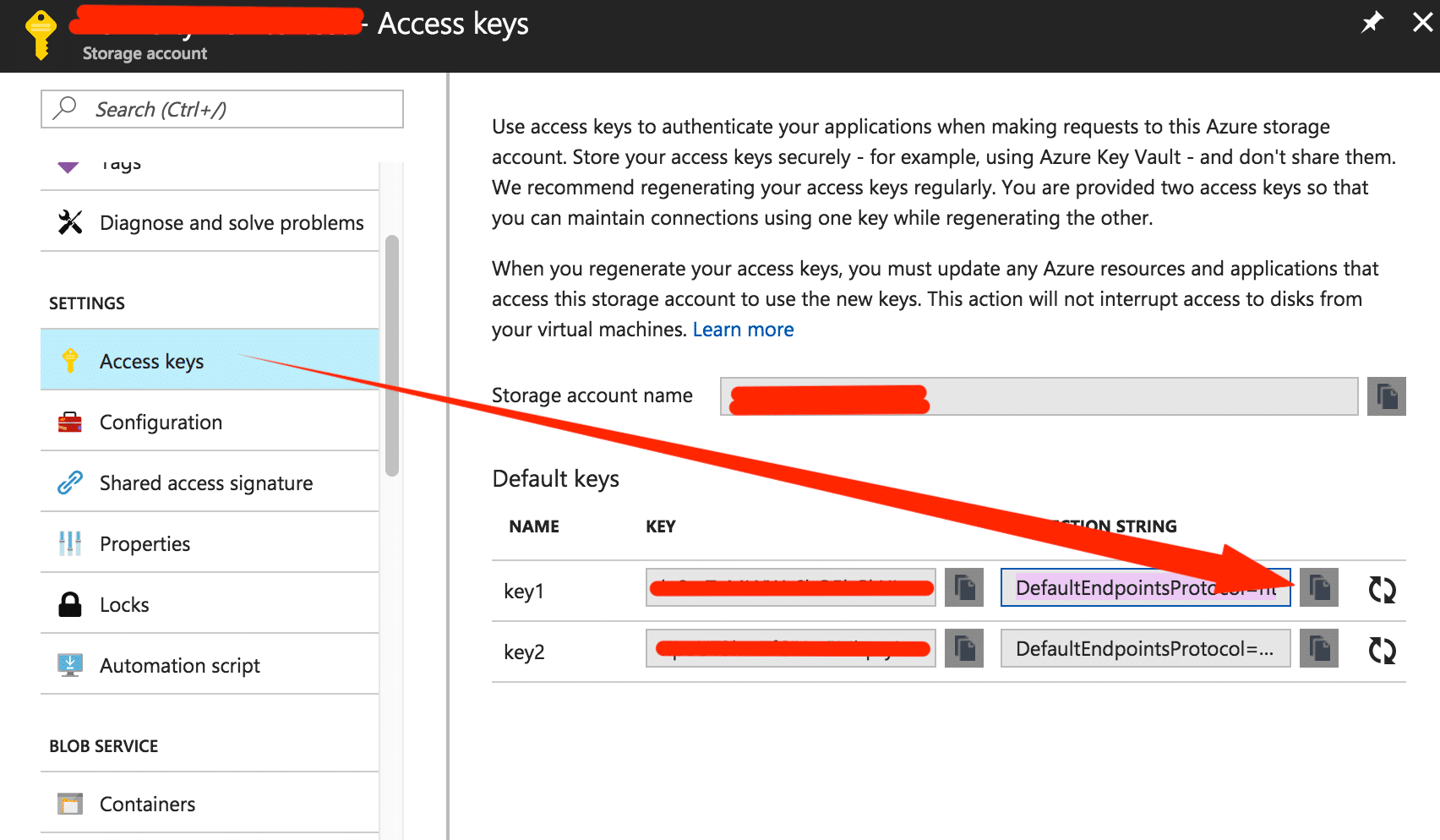Click the yellow key storage account icon
This screenshot has width=1440, height=840.
[x=41, y=35]
